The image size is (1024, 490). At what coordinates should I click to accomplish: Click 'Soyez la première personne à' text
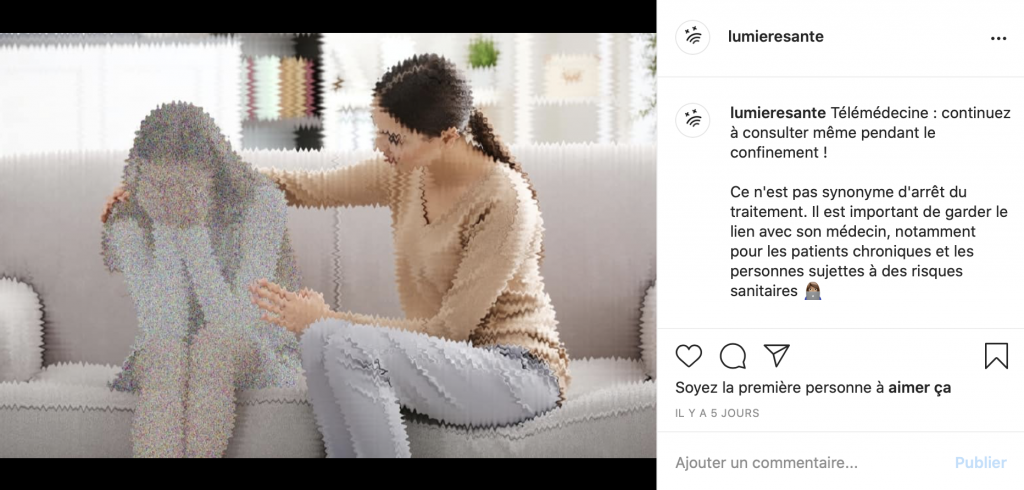point(780,387)
